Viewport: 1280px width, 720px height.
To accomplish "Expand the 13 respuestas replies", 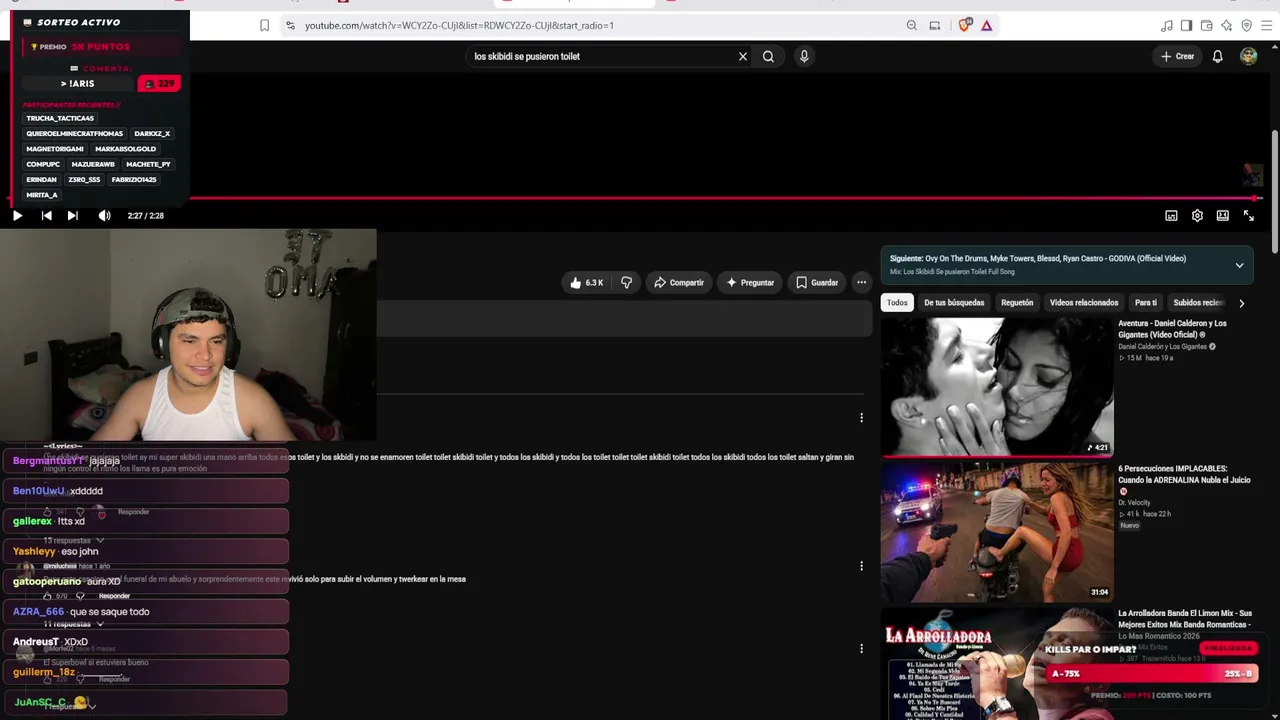I will point(73,541).
